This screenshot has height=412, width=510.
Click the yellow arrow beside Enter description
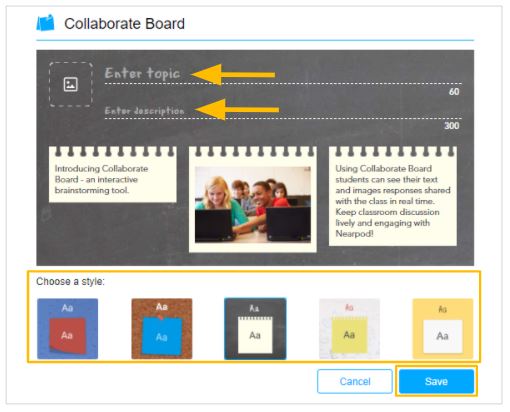point(237,109)
